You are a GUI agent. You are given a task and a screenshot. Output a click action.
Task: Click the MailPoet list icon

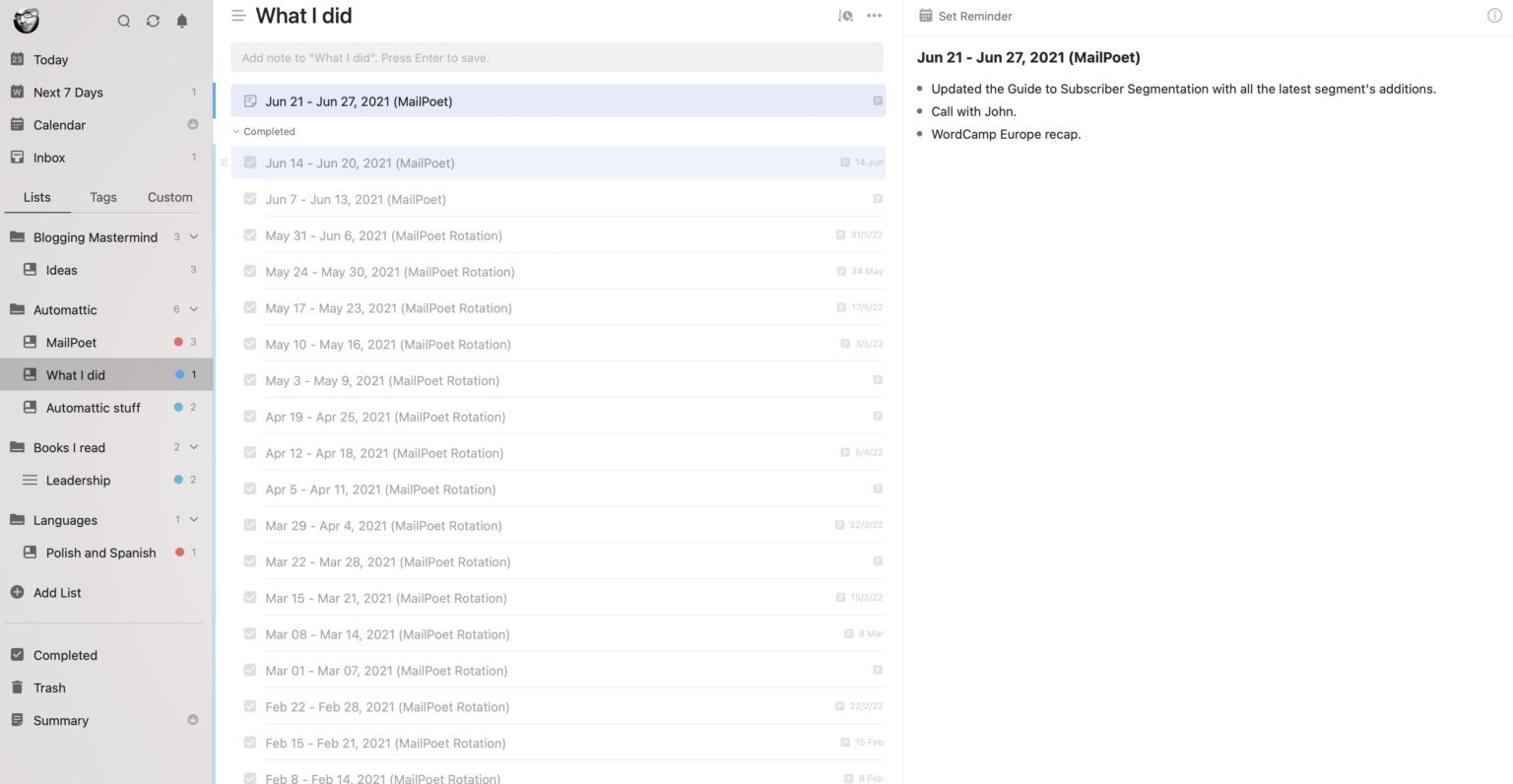click(30, 342)
